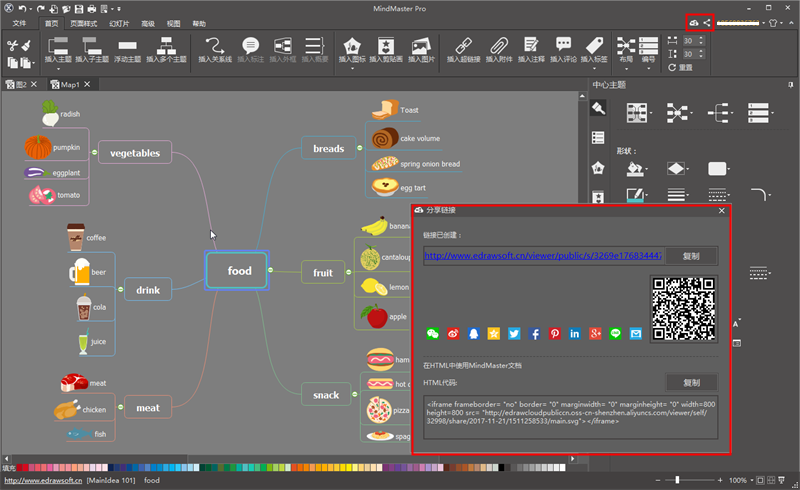Click Insert Multiple Topics (插入多个主题) icon
This screenshot has width=800, height=490.
coord(166,46)
